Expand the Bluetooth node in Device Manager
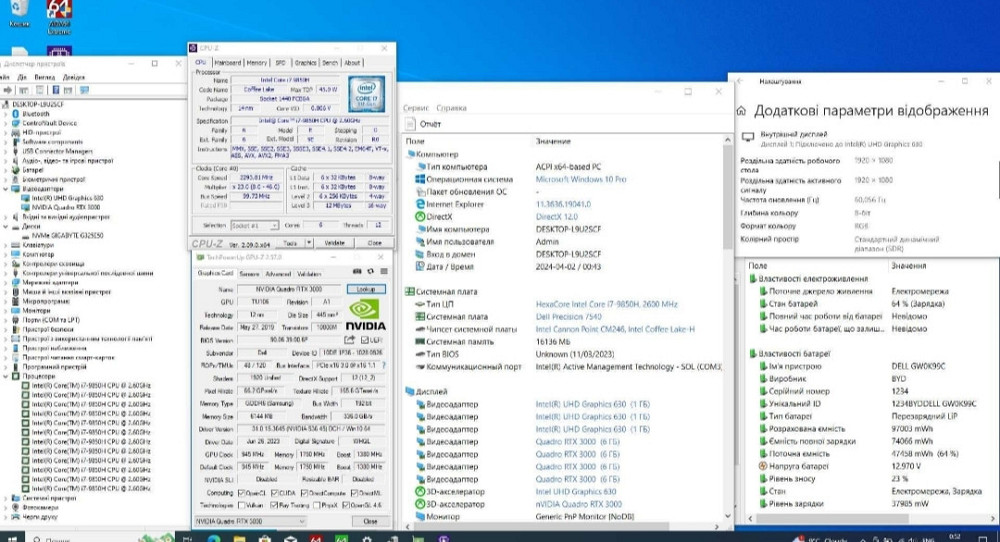The width and height of the screenshot is (1000, 542). [x=6, y=114]
